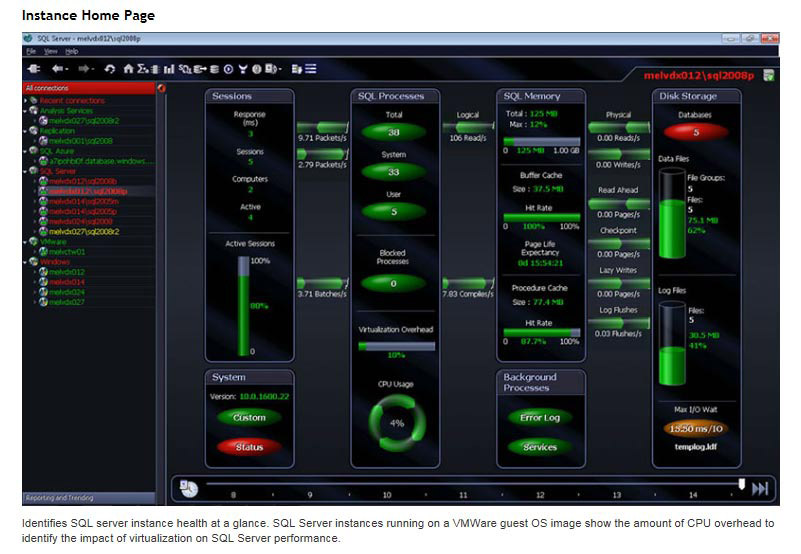Click icon beside melvdx012\sql2008p title
Viewport: 801px width, 554px height.
pyautogui.click(x=768, y=76)
